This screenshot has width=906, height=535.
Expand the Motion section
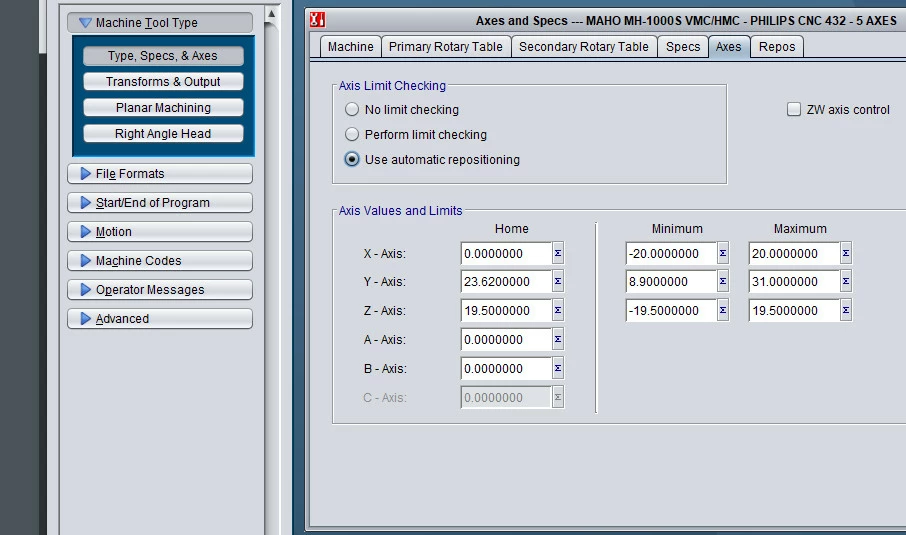point(160,231)
